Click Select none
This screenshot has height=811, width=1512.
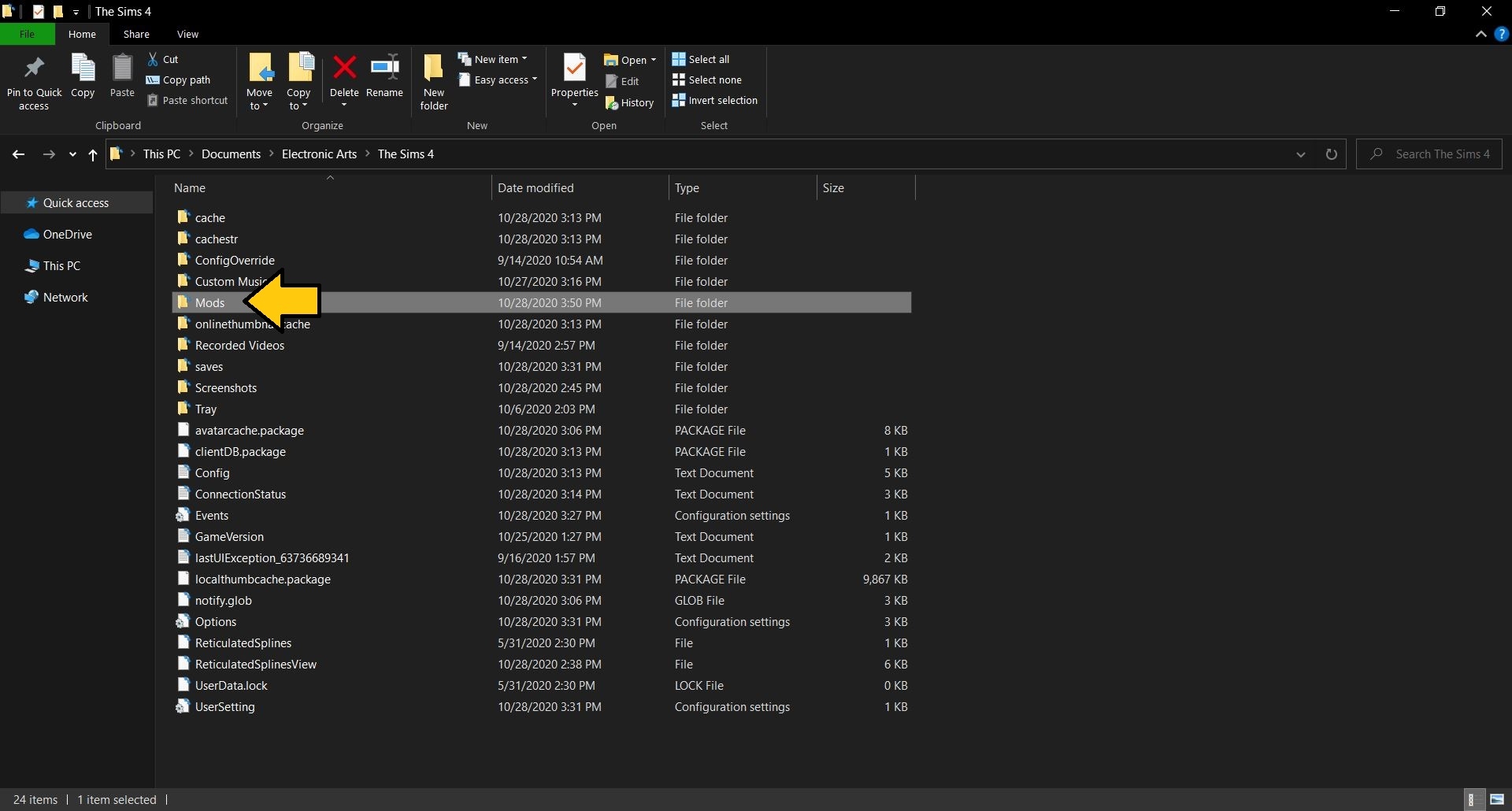(x=707, y=80)
